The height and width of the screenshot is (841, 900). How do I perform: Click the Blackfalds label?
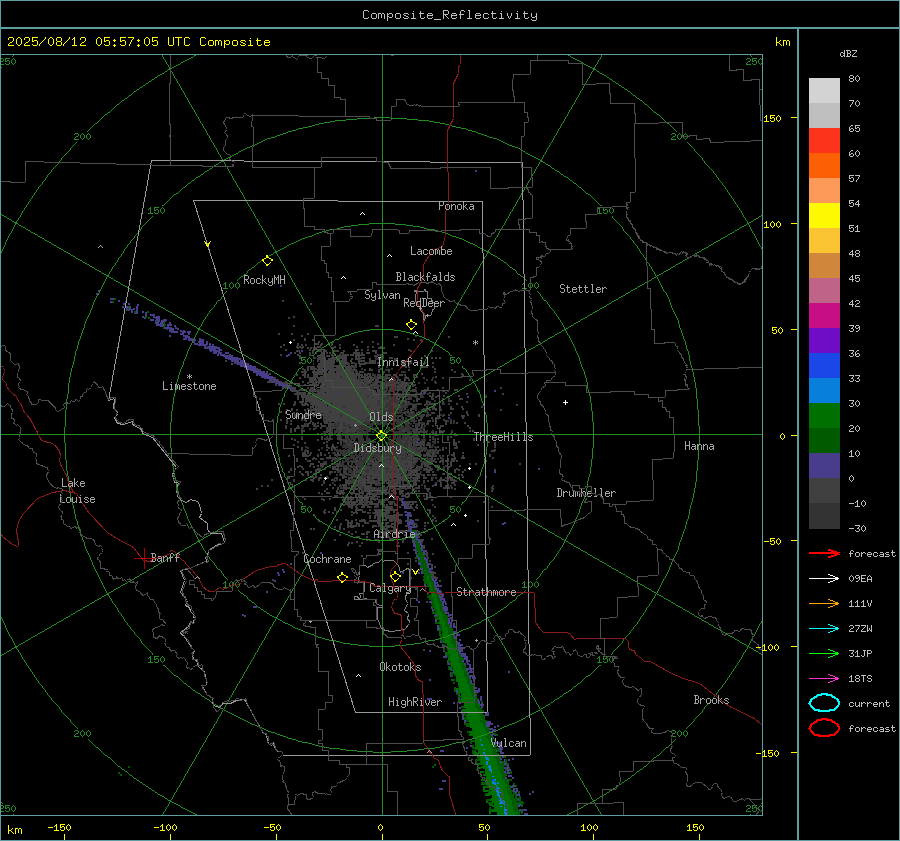coord(425,277)
